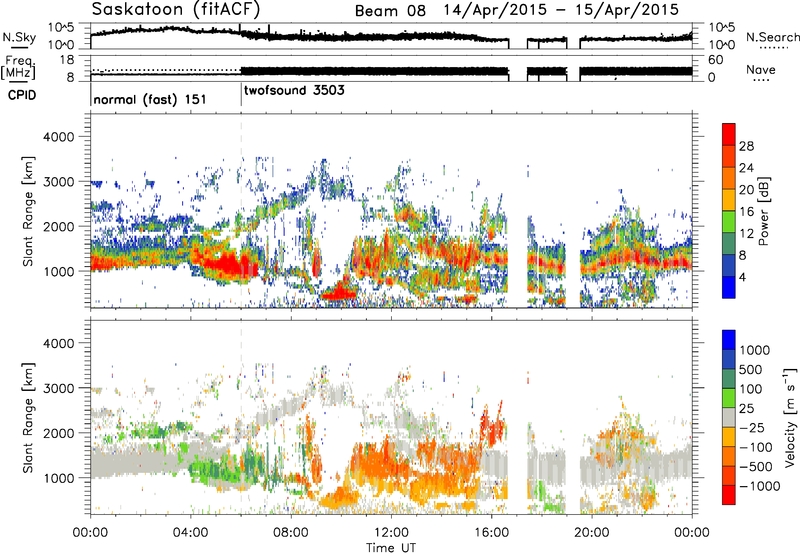The height and width of the screenshot is (554, 800).
Task: Click the "4" label on the power colorbar
Action: point(744,278)
